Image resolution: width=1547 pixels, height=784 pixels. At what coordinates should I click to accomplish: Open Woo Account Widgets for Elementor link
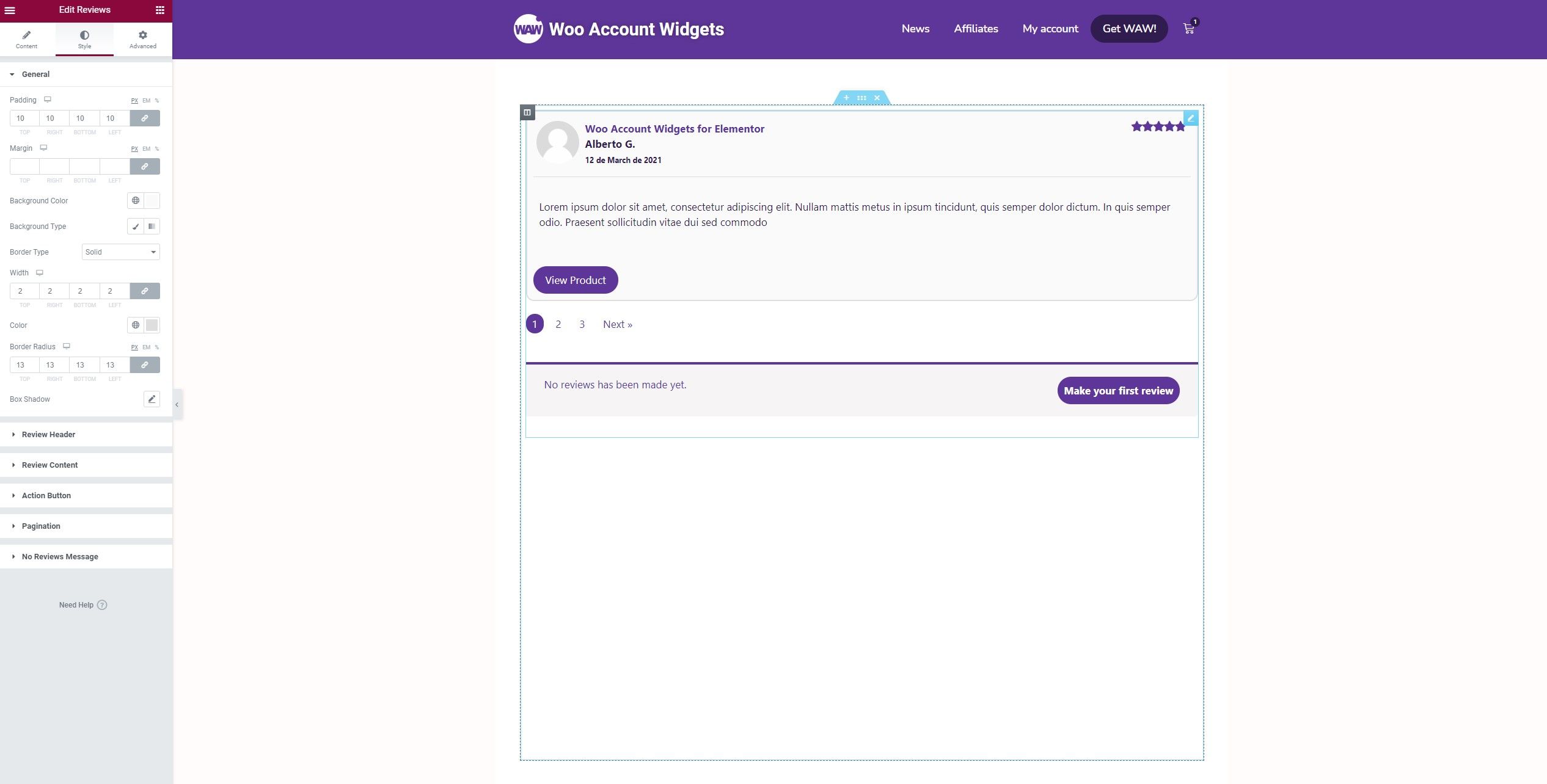pyautogui.click(x=675, y=129)
